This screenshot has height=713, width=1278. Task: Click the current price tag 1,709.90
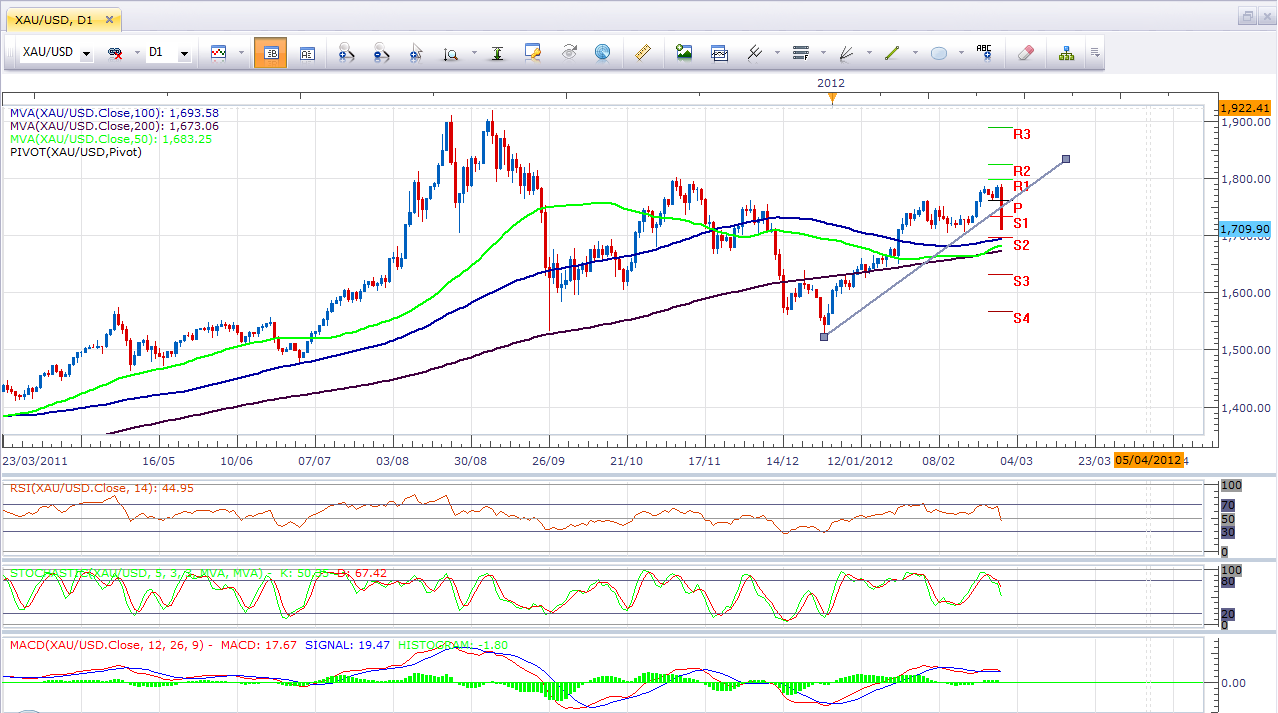1244,229
